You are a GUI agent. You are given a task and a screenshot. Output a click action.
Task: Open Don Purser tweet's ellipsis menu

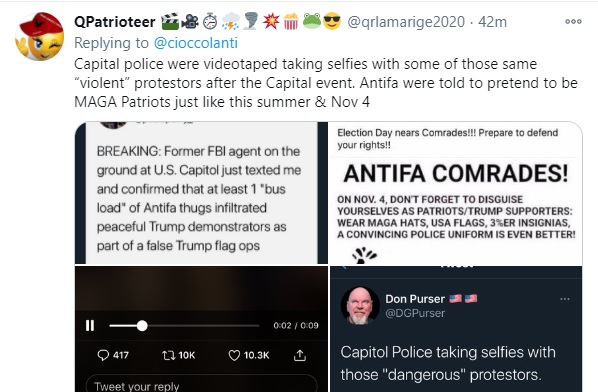[x=565, y=299]
